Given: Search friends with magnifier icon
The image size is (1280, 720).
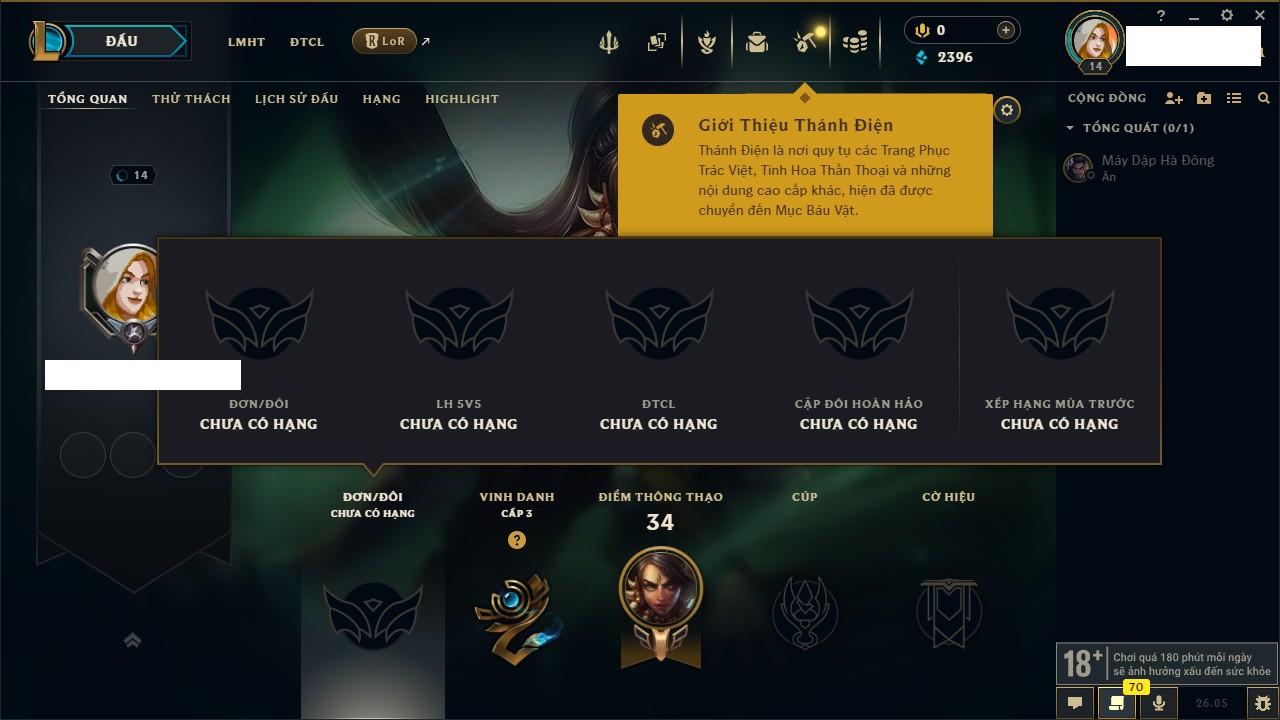Looking at the screenshot, I should tap(1264, 98).
